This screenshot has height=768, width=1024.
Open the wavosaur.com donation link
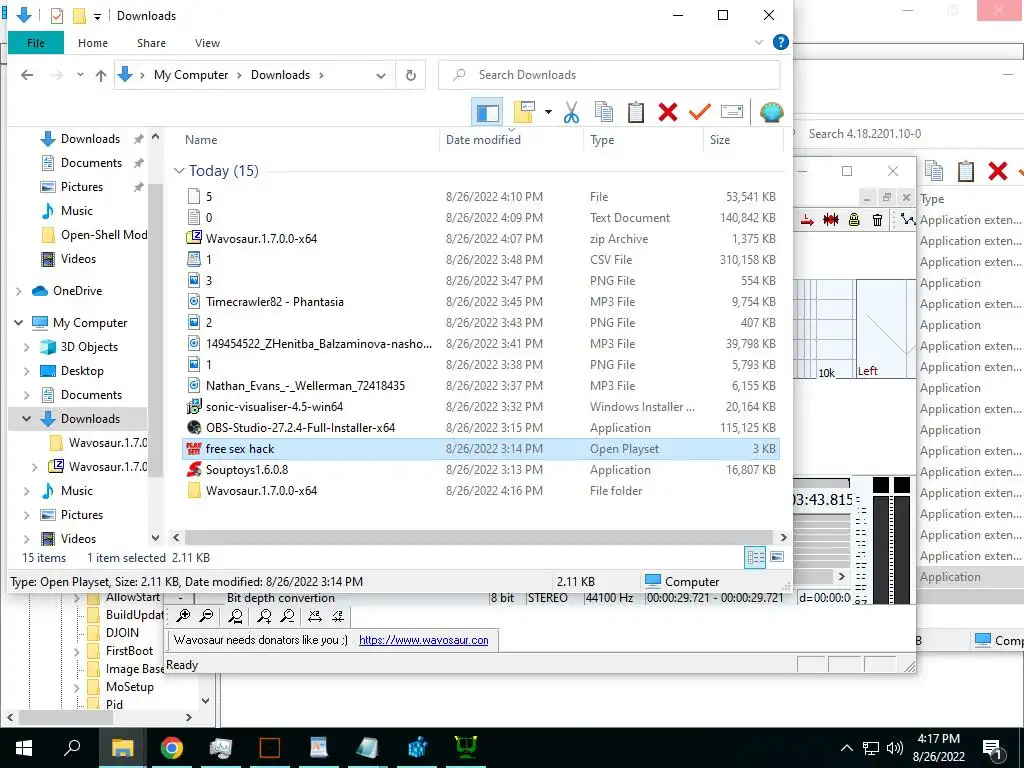click(x=424, y=640)
